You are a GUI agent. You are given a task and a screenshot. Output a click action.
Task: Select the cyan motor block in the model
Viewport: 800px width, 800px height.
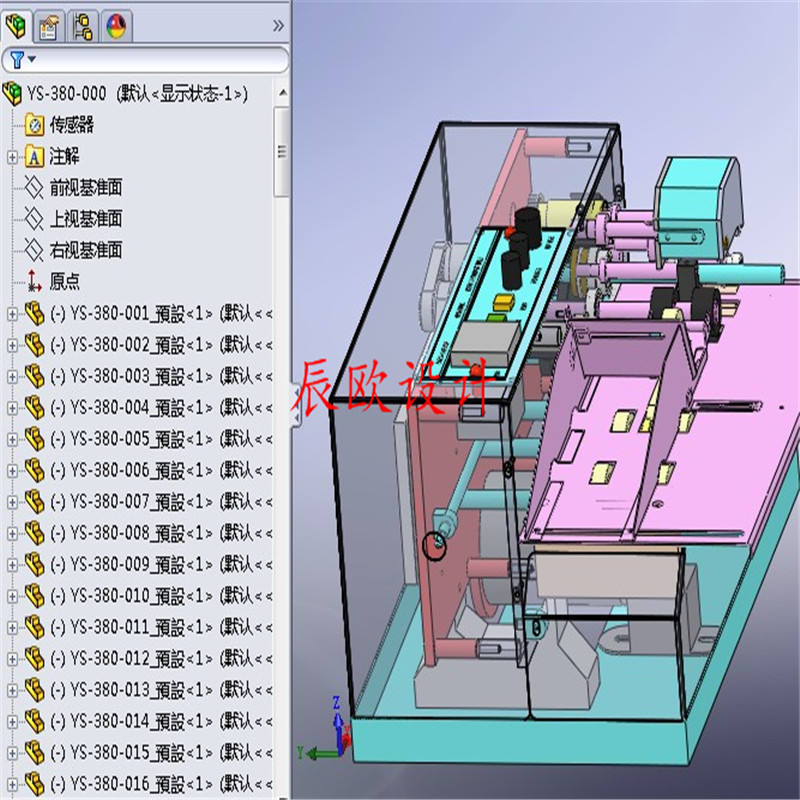(x=697, y=209)
